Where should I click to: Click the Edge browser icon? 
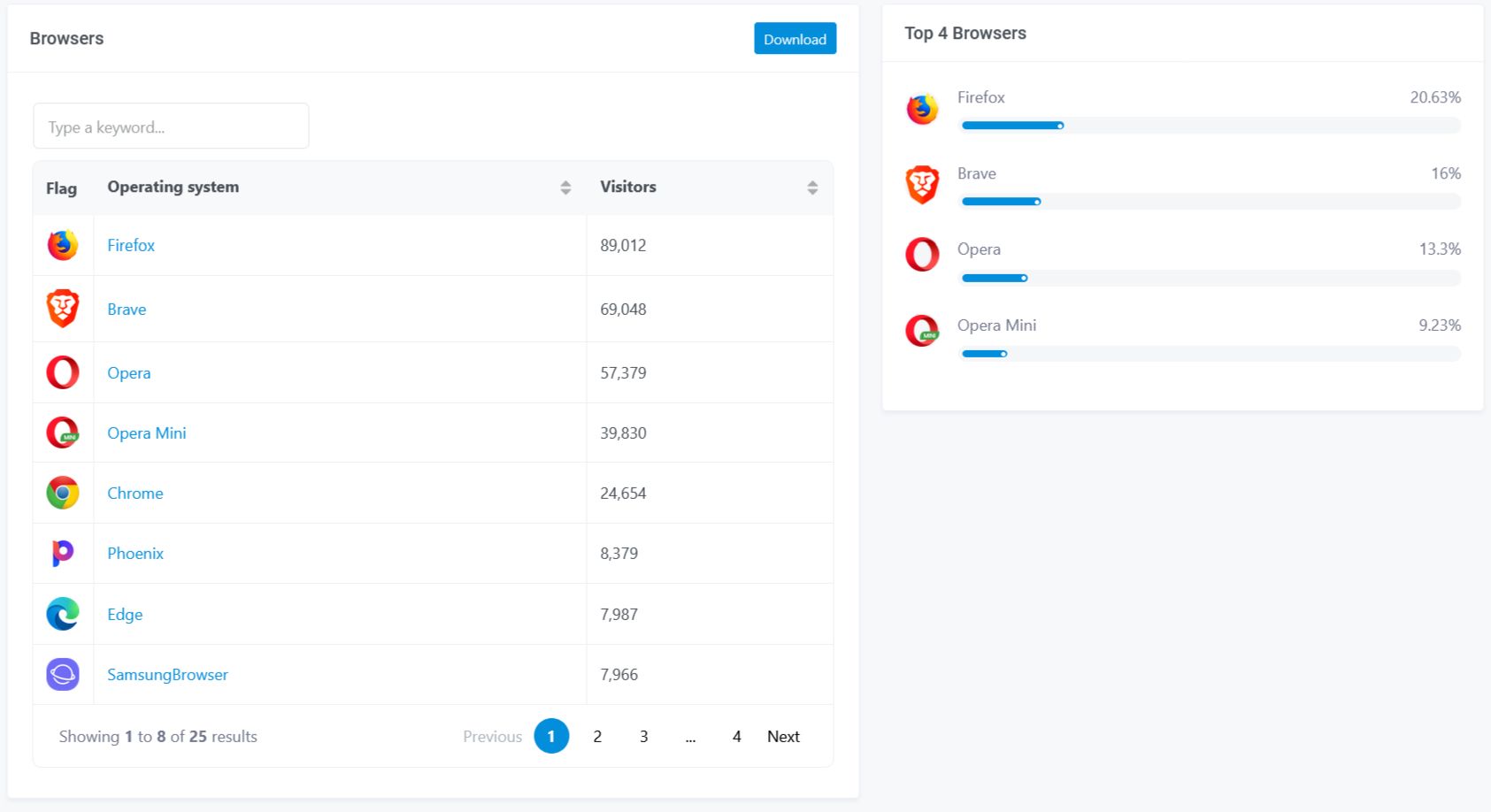click(x=63, y=614)
